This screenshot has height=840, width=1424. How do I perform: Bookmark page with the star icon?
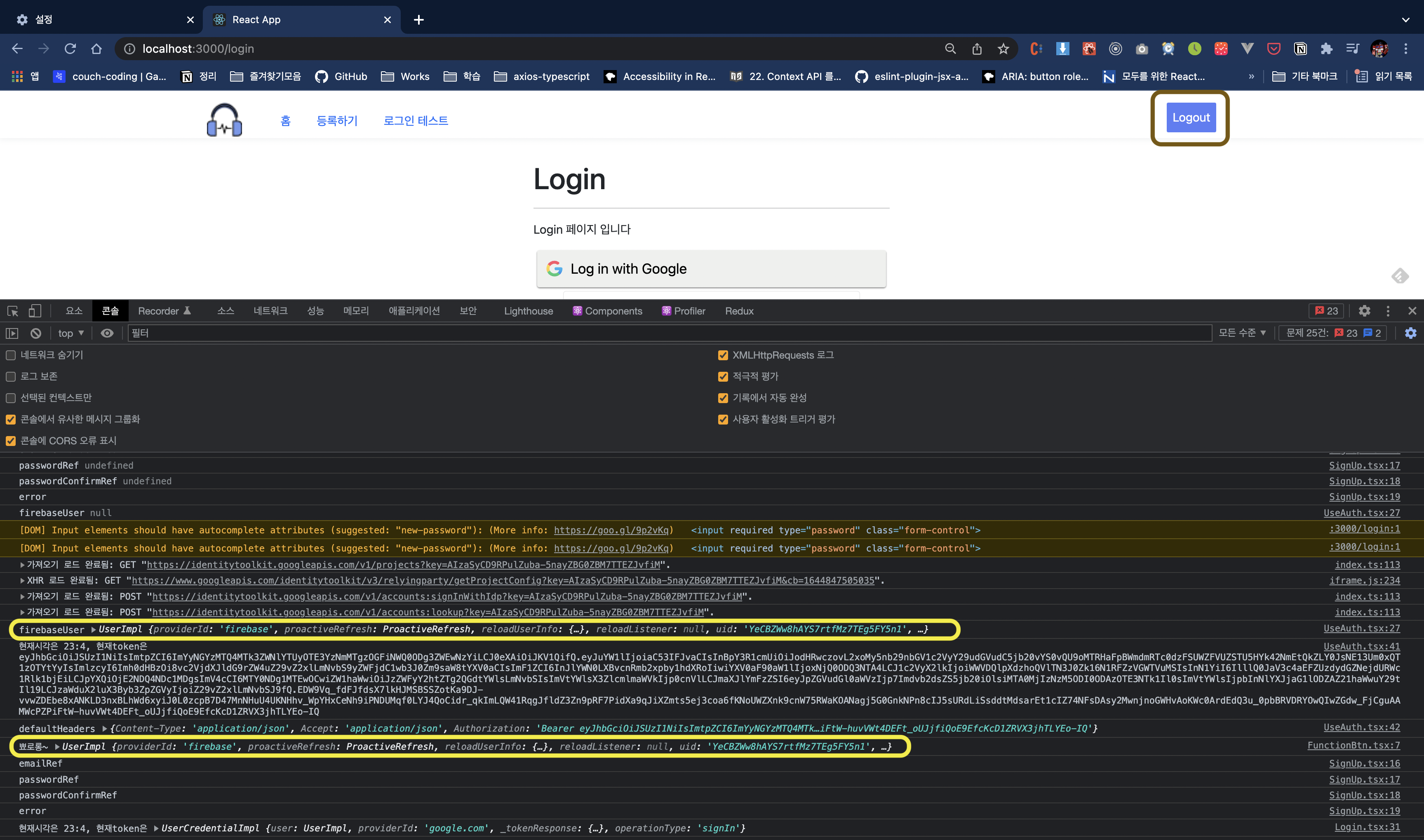tap(1003, 49)
